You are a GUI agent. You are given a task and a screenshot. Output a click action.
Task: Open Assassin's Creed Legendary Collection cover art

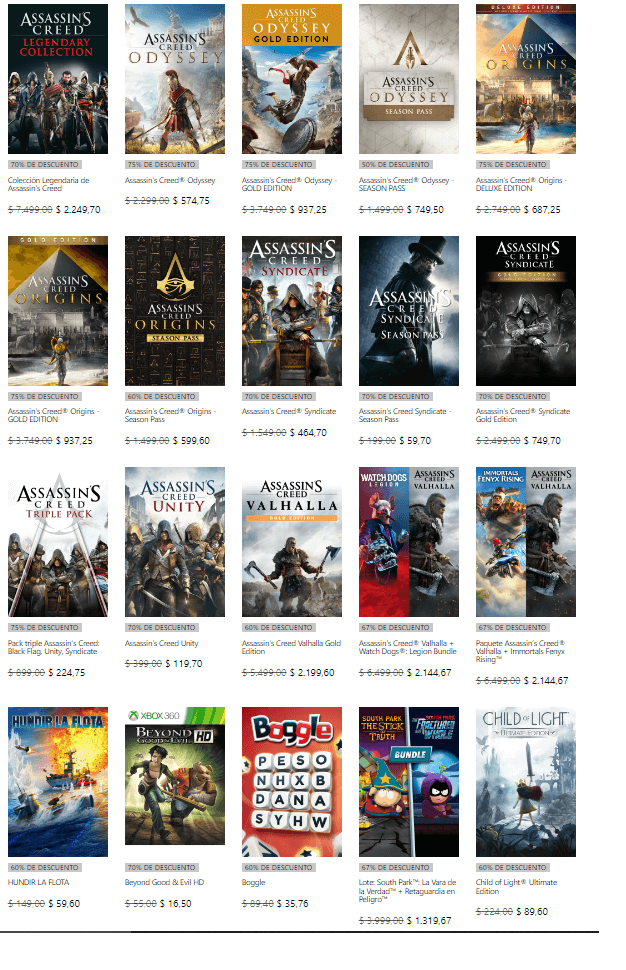58,79
